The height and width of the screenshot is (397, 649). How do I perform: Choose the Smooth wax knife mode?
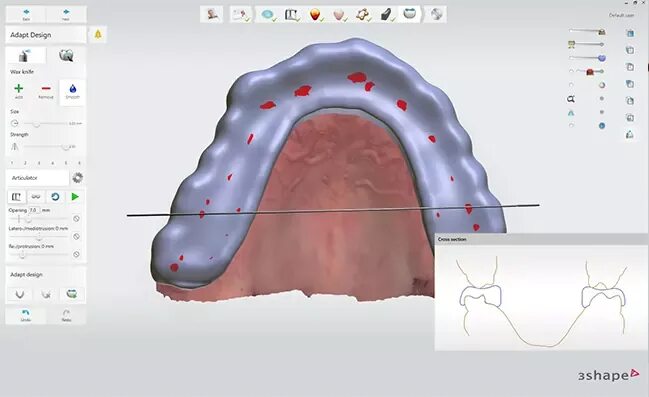point(72,91)
